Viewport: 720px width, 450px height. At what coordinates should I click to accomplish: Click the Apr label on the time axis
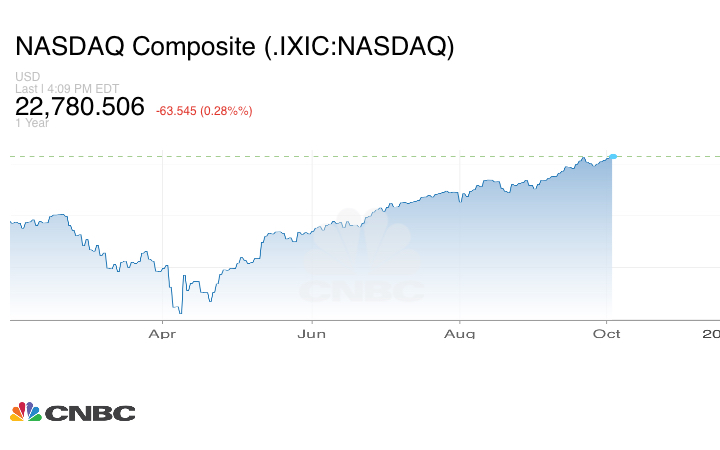[x=162, y=334]
